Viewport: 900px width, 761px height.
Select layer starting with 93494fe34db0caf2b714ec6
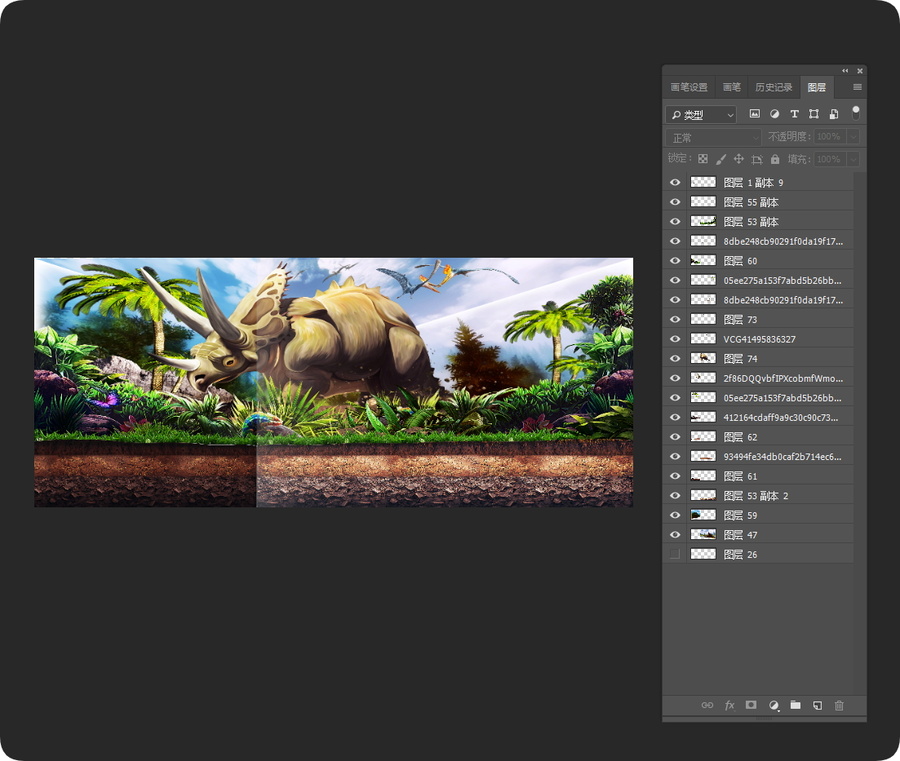point(782,456)
